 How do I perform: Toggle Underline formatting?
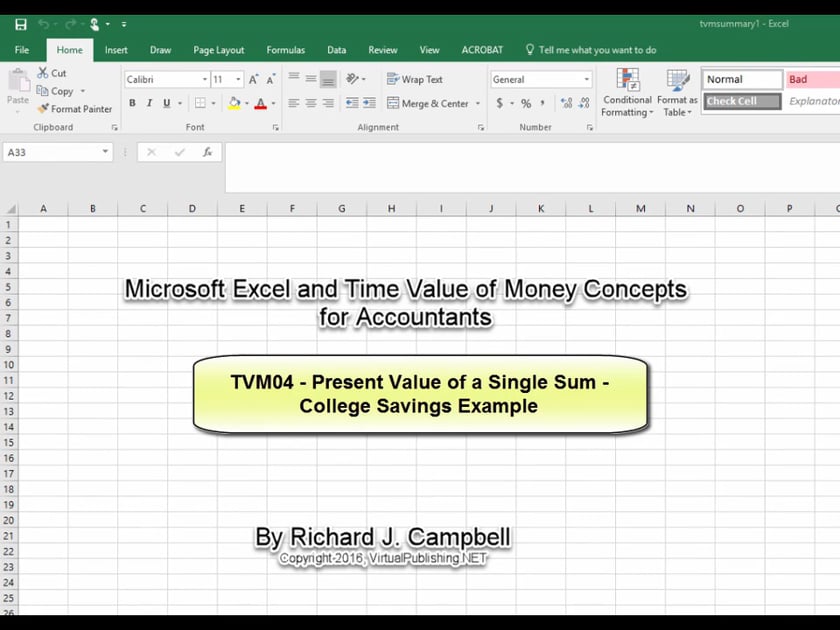pos(167,103)
